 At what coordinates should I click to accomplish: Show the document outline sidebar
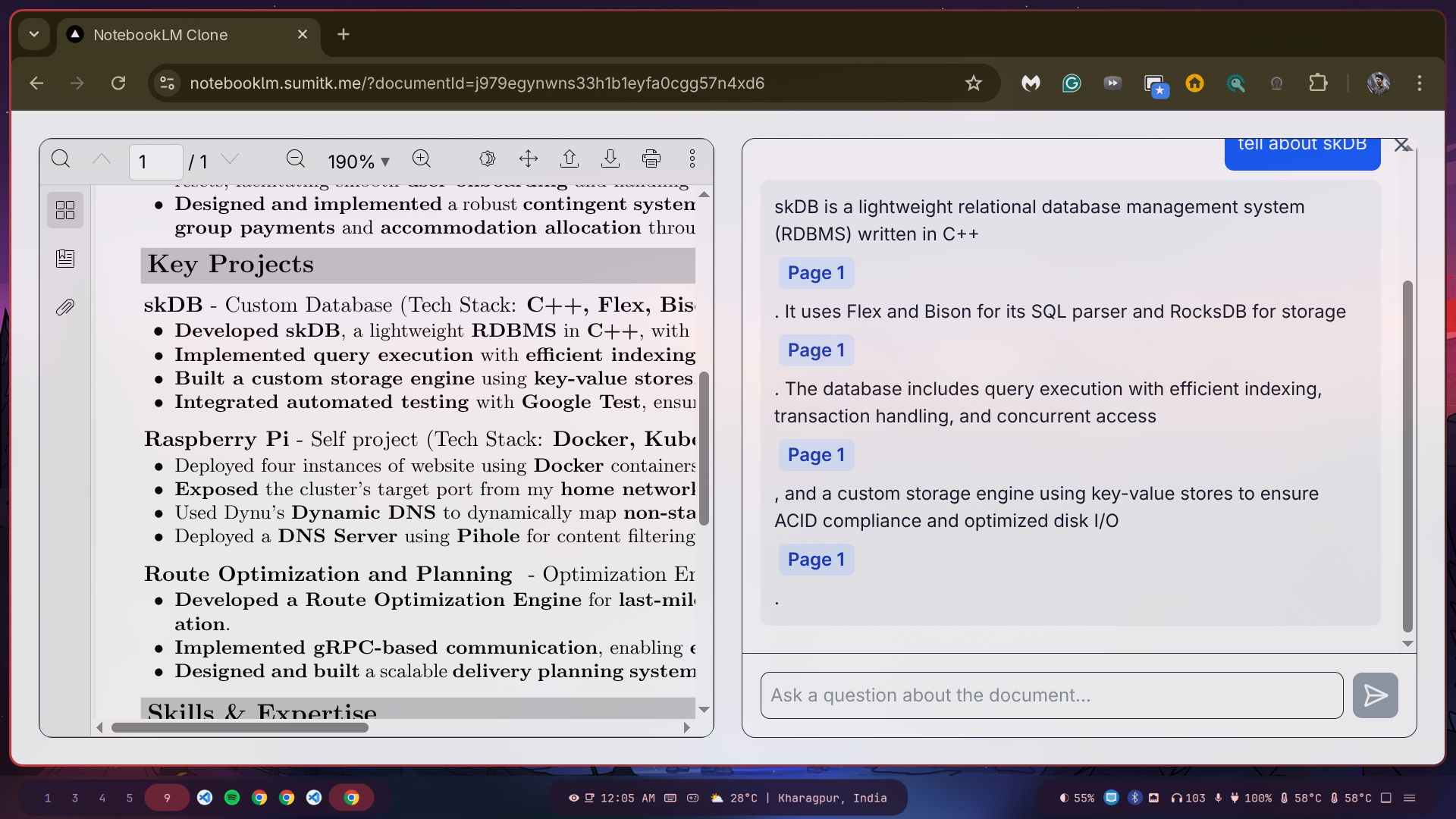point(65,258)
